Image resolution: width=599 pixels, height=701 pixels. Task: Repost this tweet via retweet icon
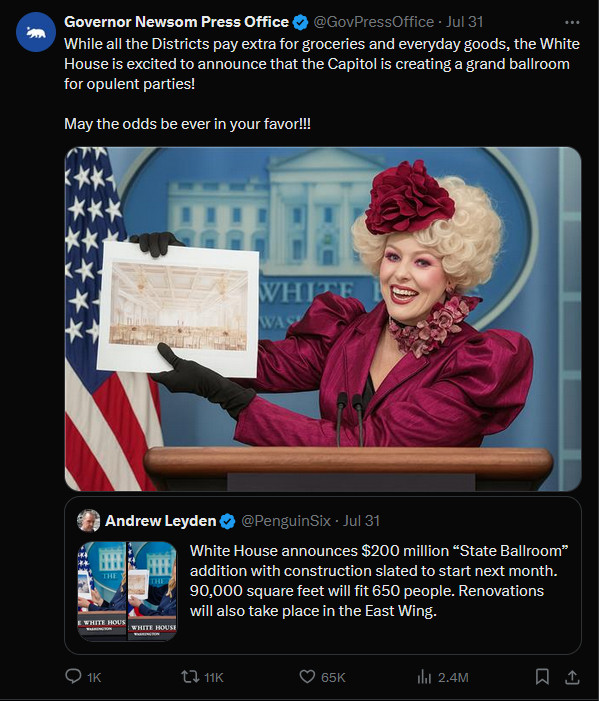(190, 676)
